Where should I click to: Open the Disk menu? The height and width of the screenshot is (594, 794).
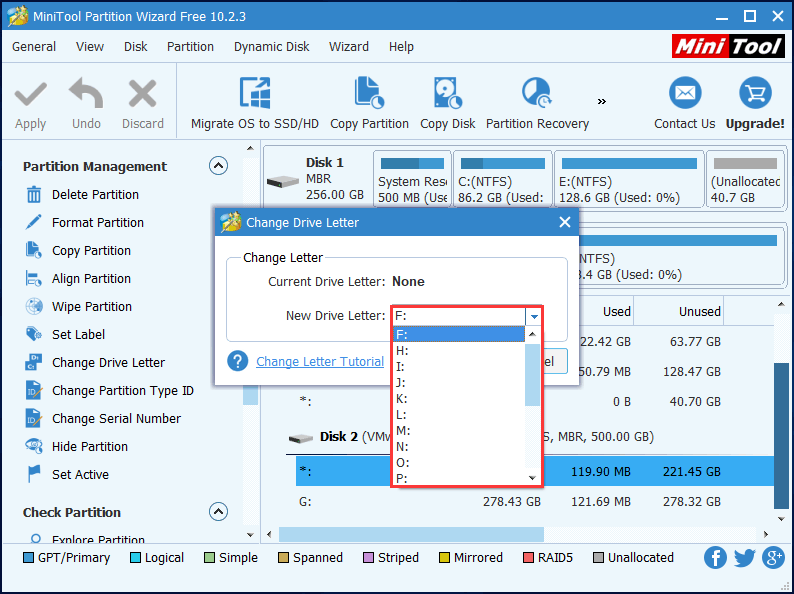[136, 47]
